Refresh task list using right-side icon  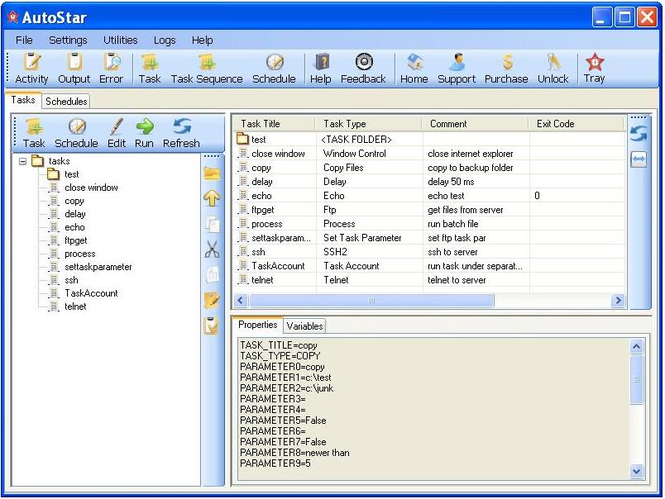638,134
